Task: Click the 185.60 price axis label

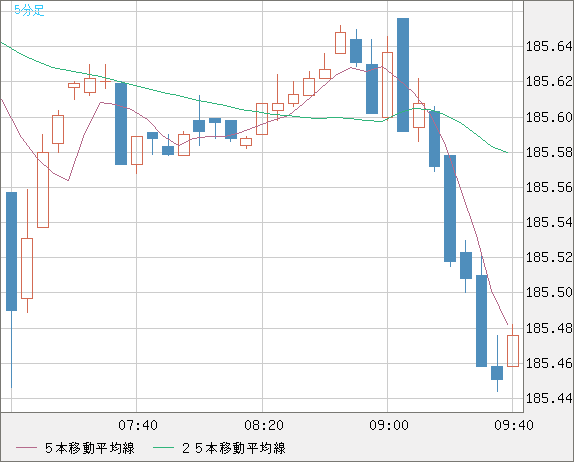Action: 549,117
